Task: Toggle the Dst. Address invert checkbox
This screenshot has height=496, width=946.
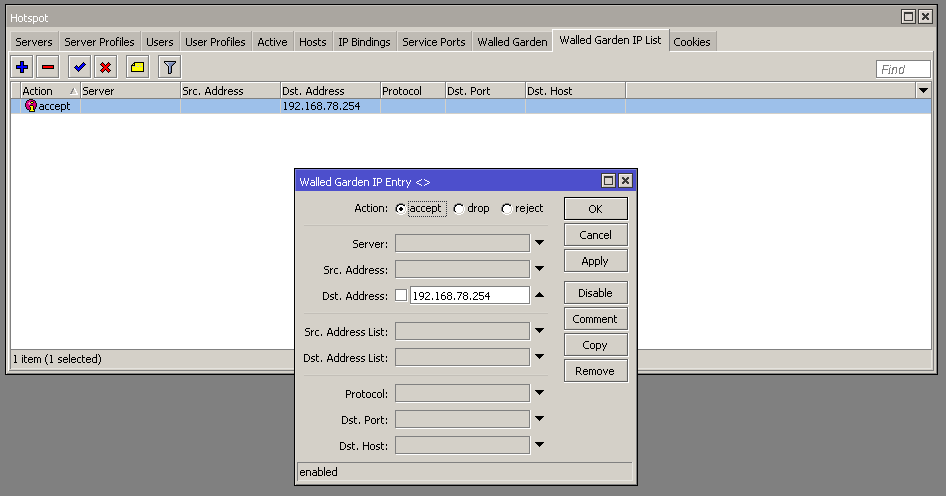Action: [x=401, y=296]
